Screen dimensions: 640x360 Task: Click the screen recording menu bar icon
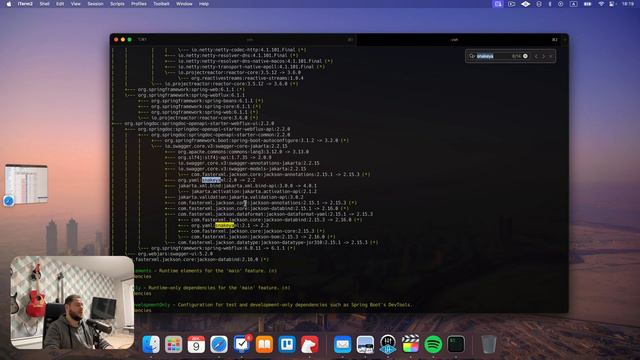pos(511,4)
